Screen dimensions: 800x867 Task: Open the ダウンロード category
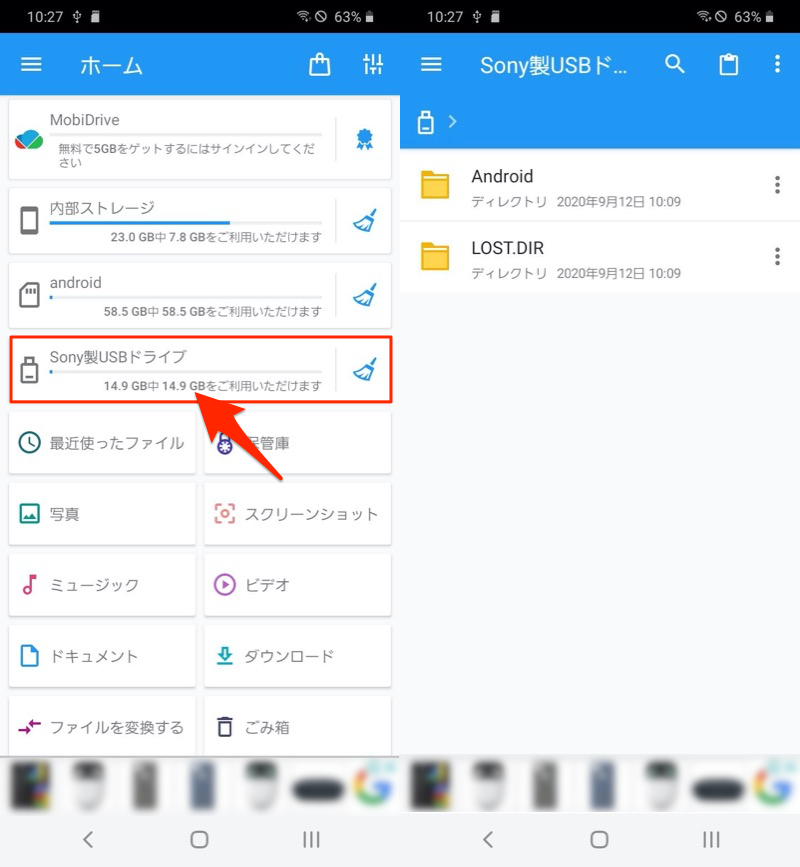297,656
